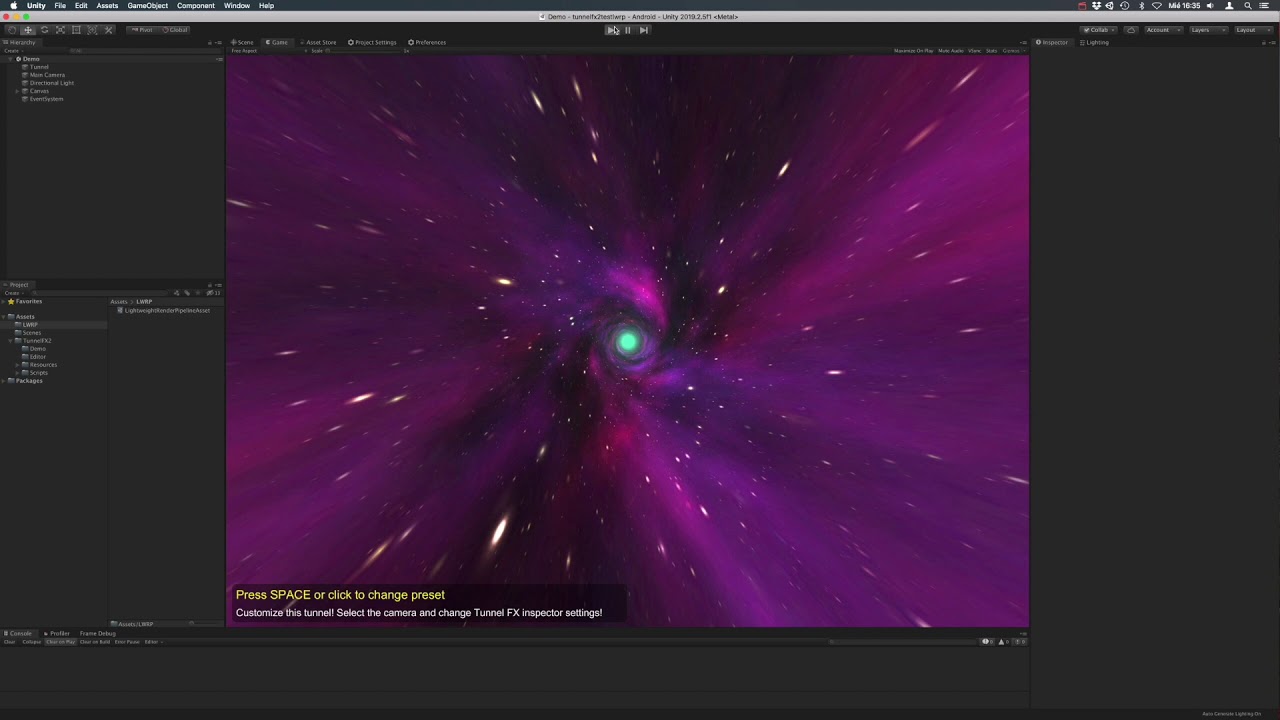1280x720 pixels.
Task: Open the Collab dropdown
Action: pos(1099,30)
